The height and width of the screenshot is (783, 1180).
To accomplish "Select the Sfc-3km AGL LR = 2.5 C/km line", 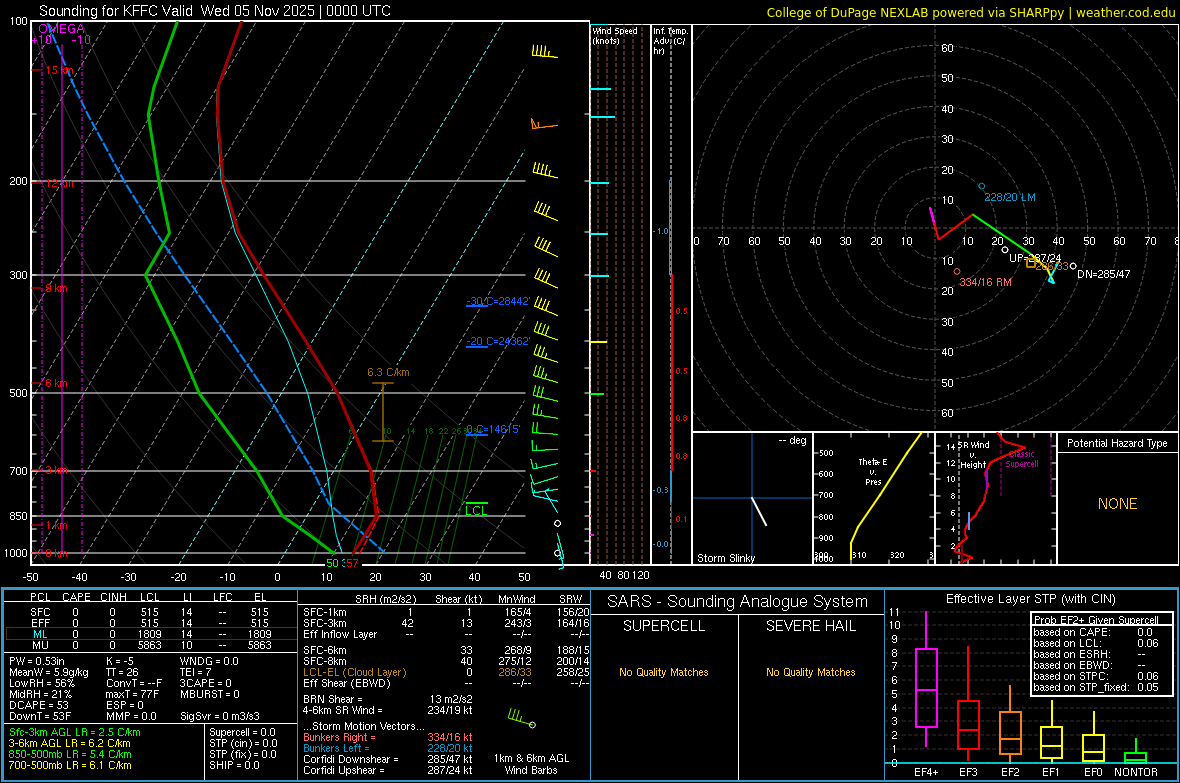I will 75,732.
